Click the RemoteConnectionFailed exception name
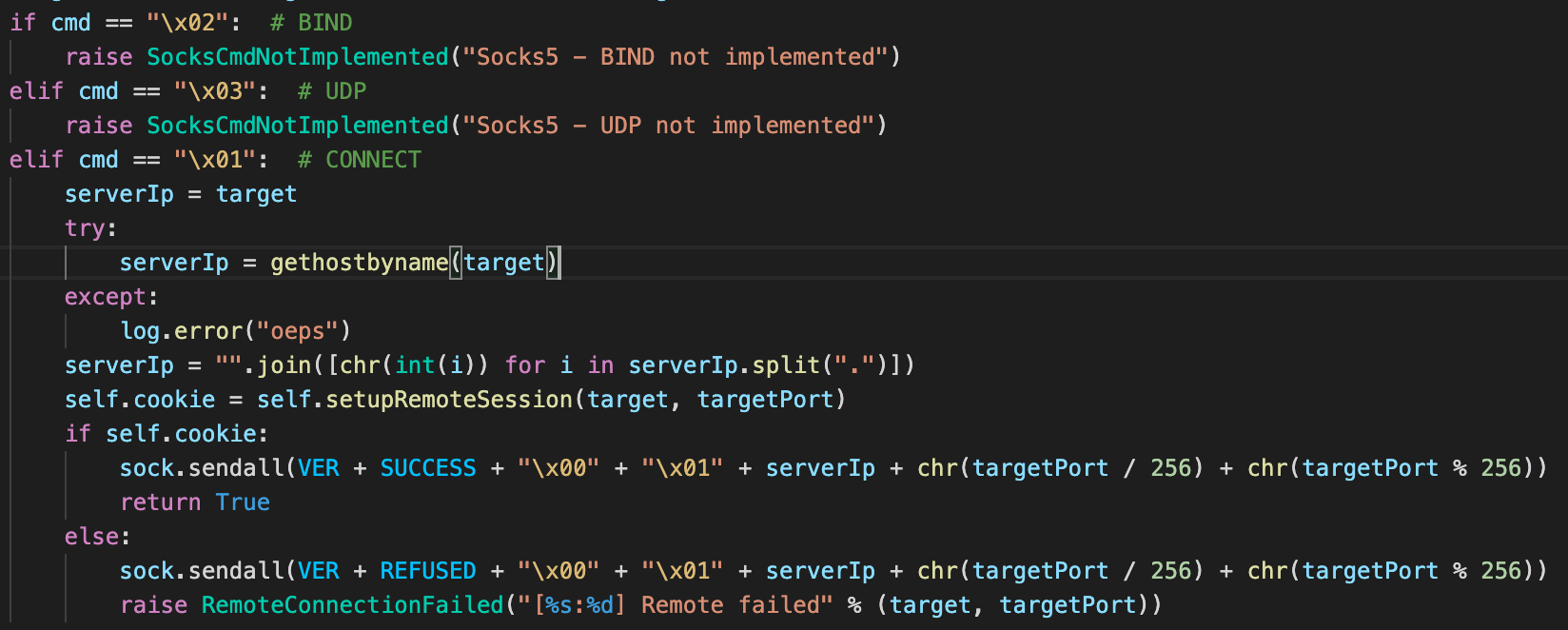 click(352, 605)
